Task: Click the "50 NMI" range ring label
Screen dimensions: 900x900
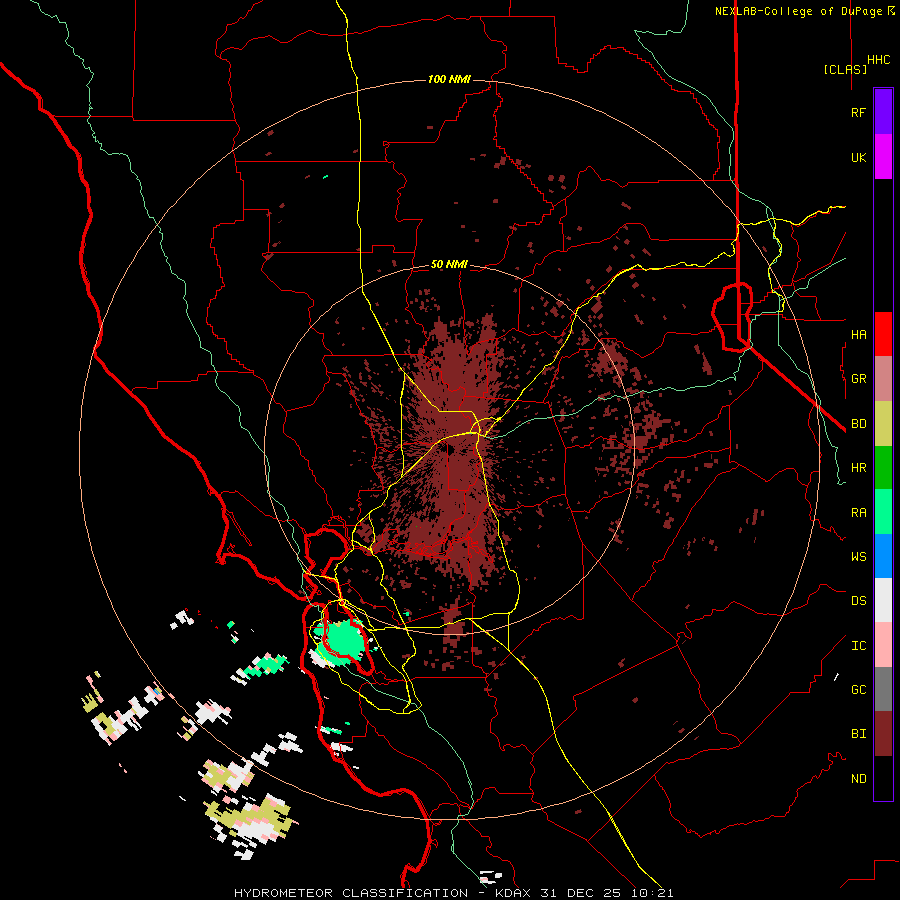Action: pyautogui.click(x=449, y=265)
